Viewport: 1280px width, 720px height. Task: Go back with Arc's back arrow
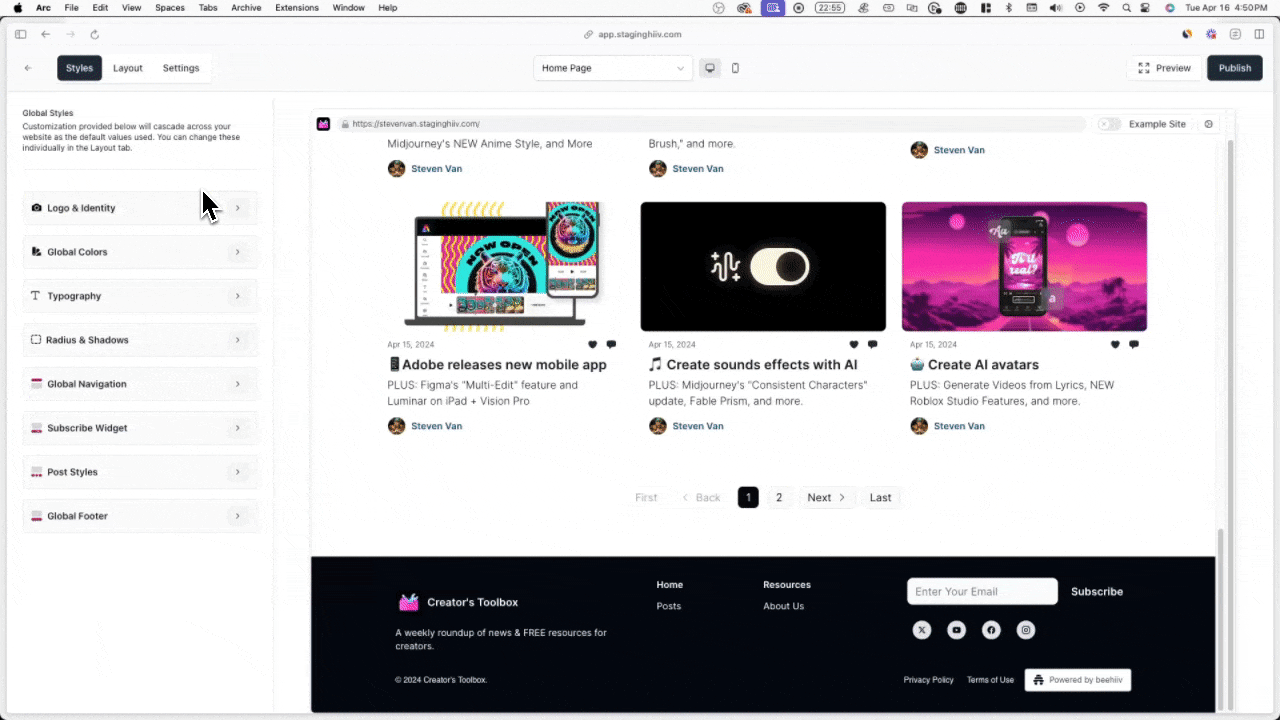point(45,34)
